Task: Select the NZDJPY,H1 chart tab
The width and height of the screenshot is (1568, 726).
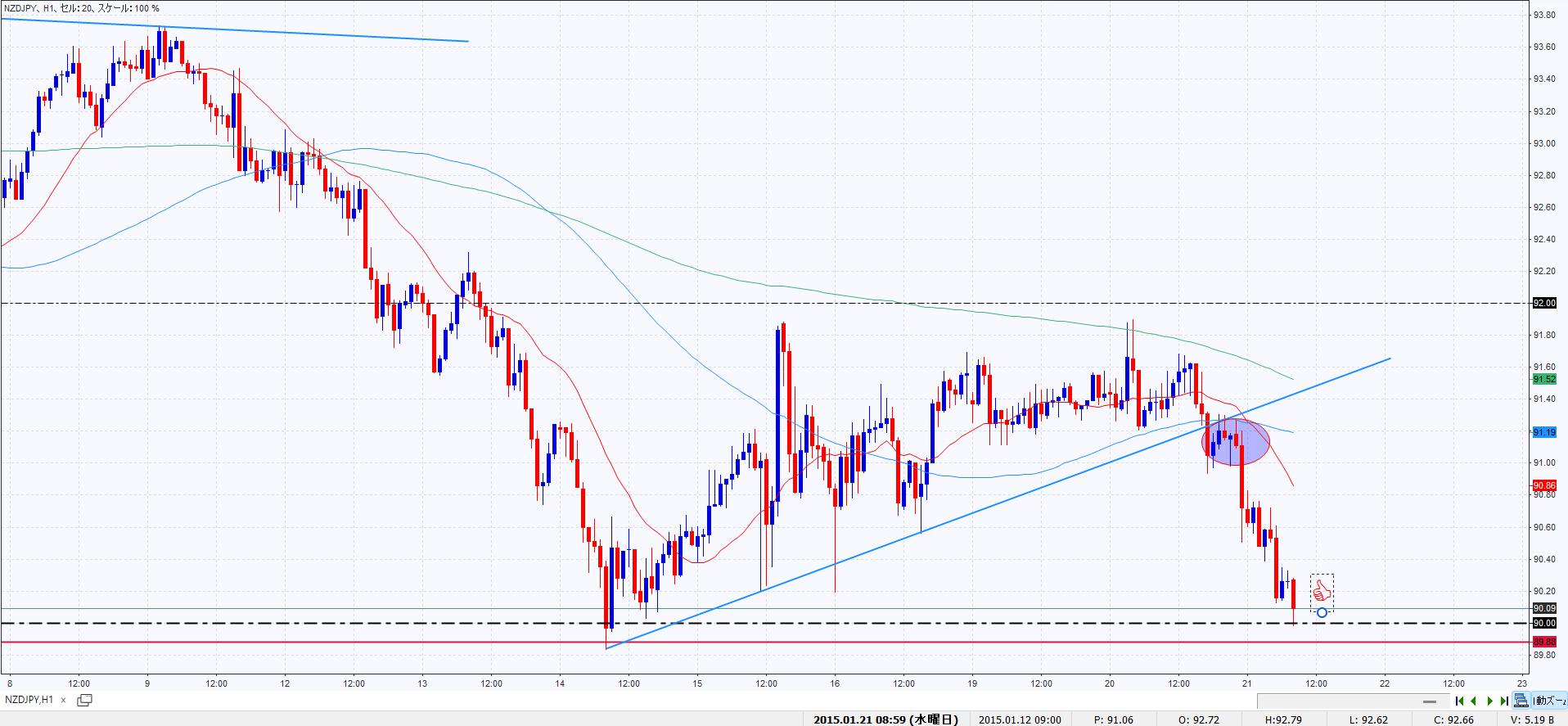Action: (29, 701)
